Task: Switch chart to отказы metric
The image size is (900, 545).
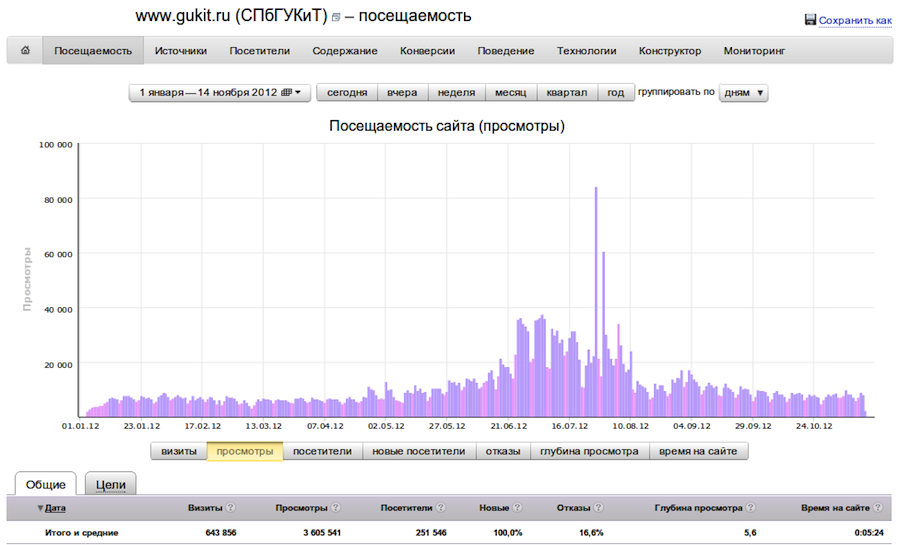Action: (x=503, y=452)
